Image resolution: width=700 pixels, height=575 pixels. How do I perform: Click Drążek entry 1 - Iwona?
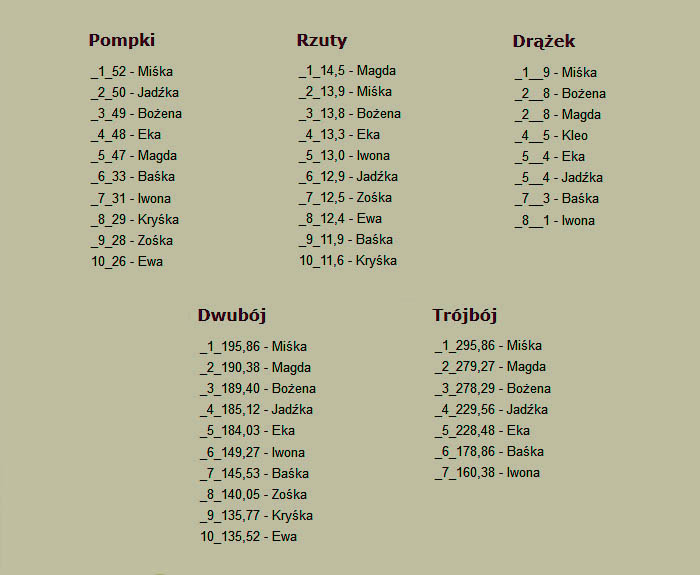[555, 221]
